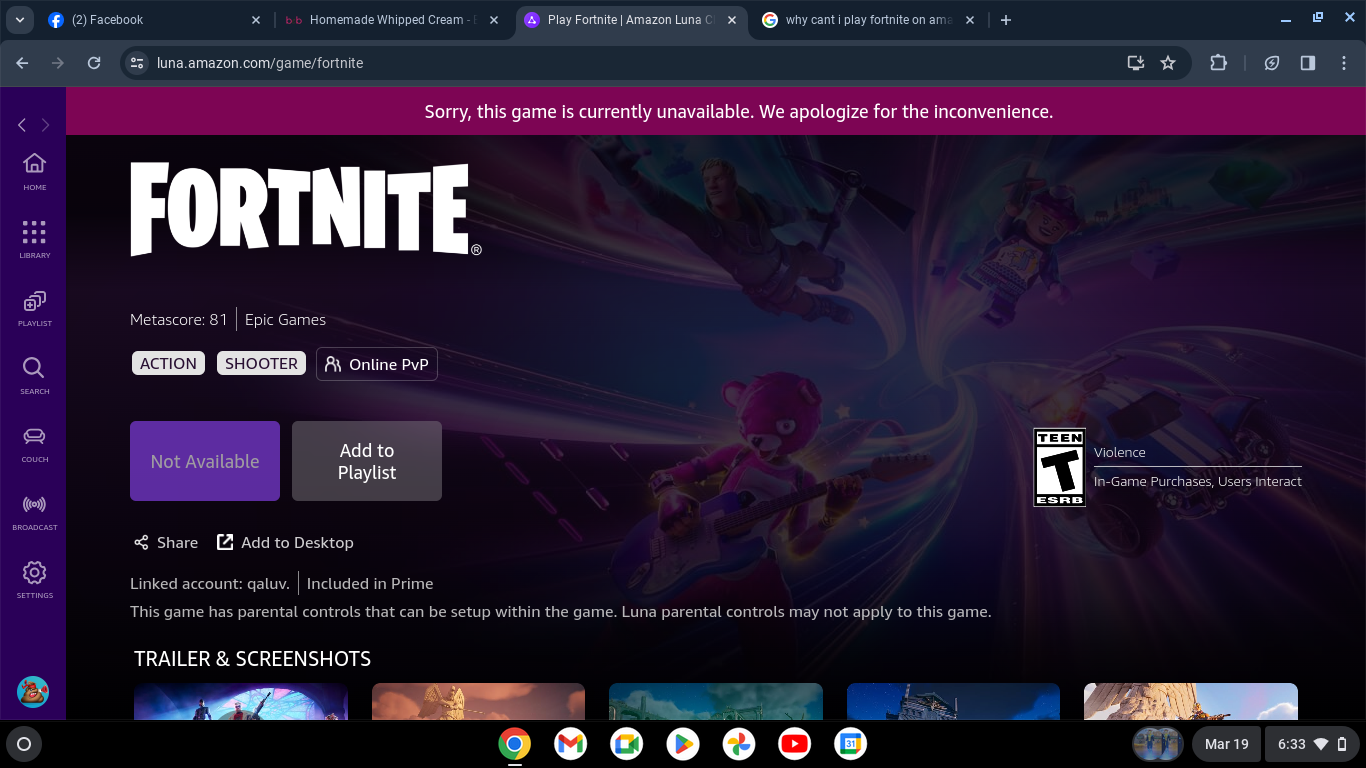Open the Library sidebar icon
The height and width of the screenshot is (768, 1366).
34,238
